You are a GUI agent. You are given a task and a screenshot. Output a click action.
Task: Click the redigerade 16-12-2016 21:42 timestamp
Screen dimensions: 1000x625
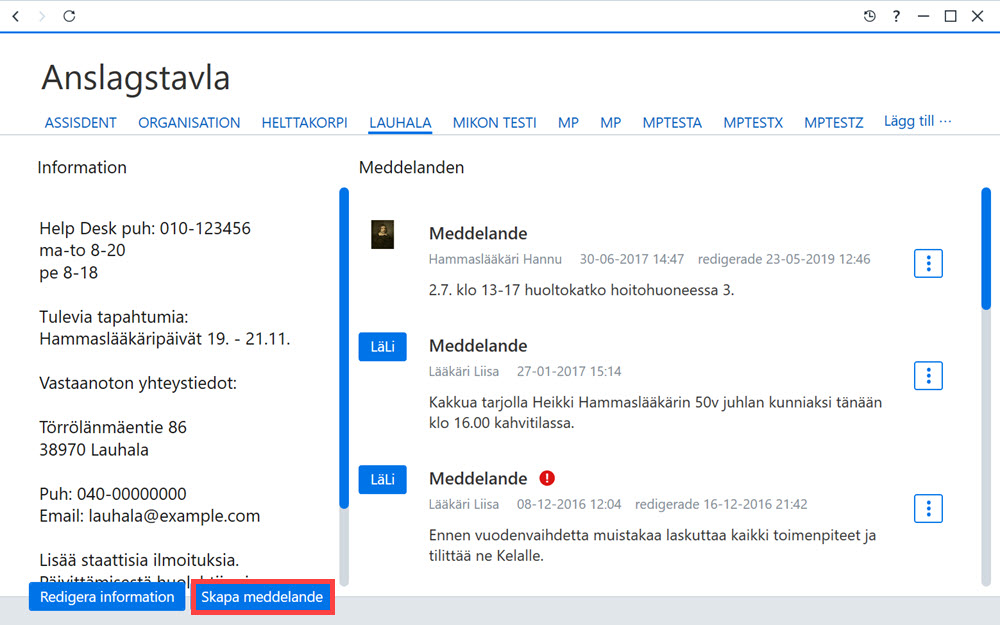point(721,504)
